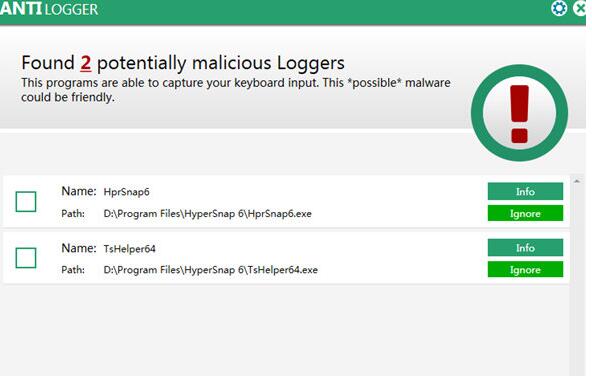The height and width of the screenshot is (376, 592).
Task: Show Info for TsHelper64
Action: tap(525, 248)
